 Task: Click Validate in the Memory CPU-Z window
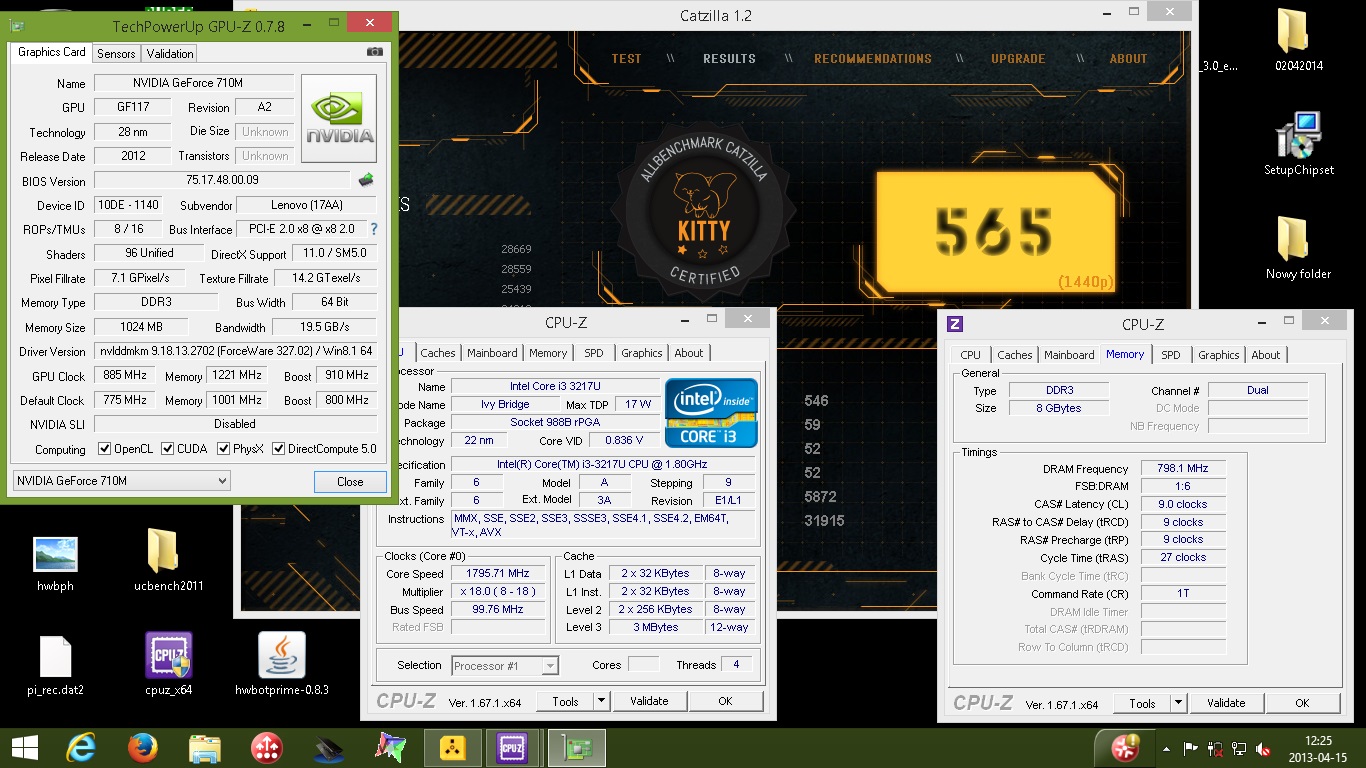[x=1226, y=704]
